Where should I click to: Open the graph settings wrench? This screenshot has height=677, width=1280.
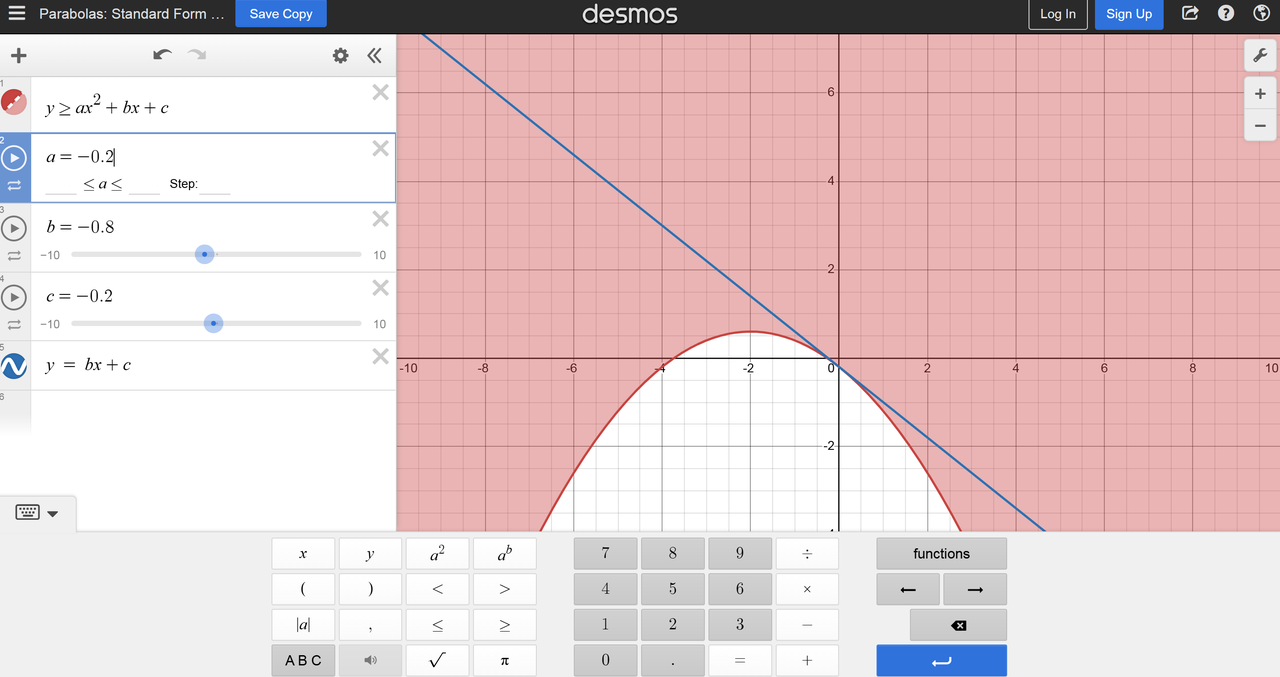[1259, 56]
